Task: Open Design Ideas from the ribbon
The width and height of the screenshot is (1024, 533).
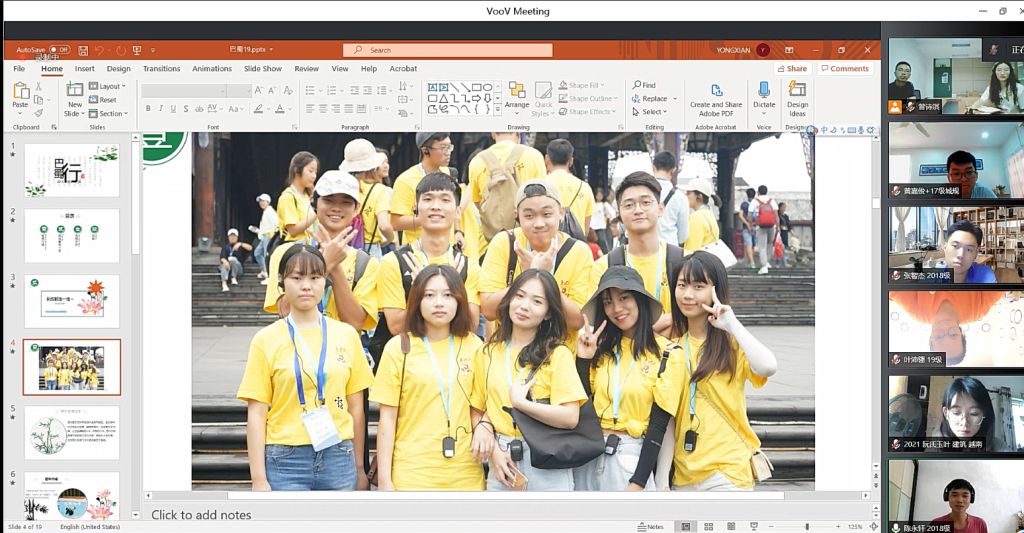Action: [x=797, y=99]
